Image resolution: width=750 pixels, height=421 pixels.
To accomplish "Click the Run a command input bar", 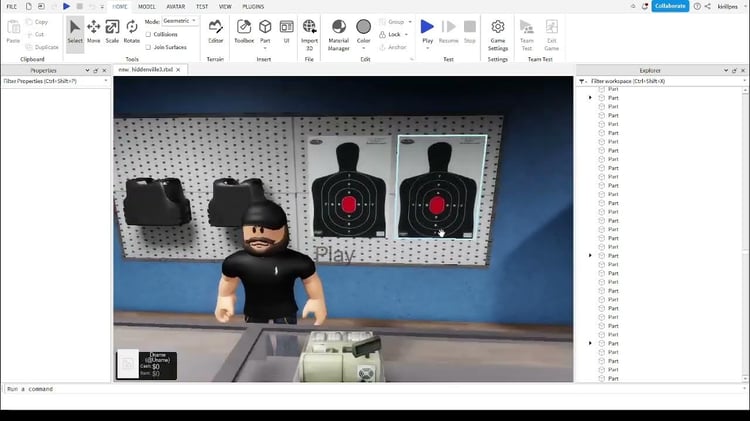I will [x=373, y=389].
